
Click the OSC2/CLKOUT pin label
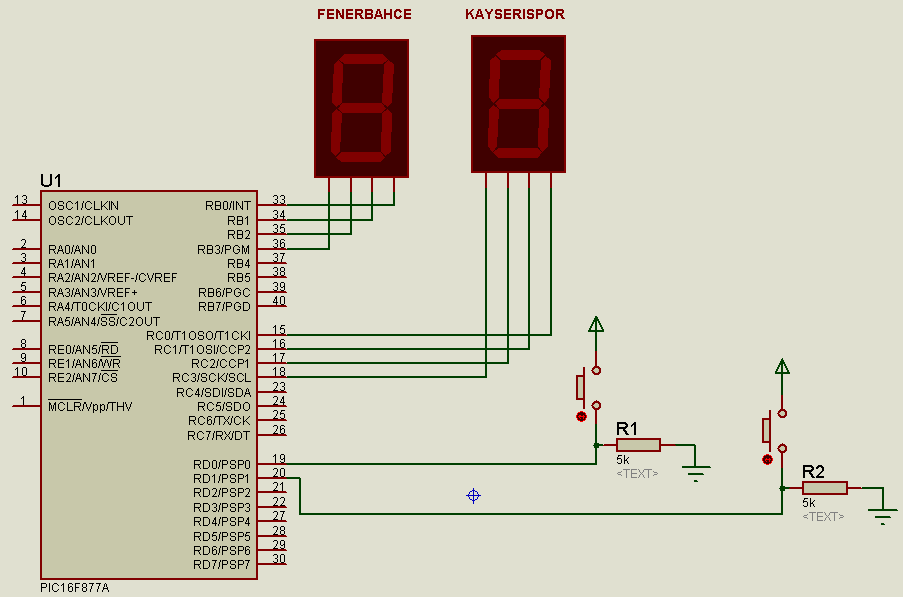pos(90,220)
